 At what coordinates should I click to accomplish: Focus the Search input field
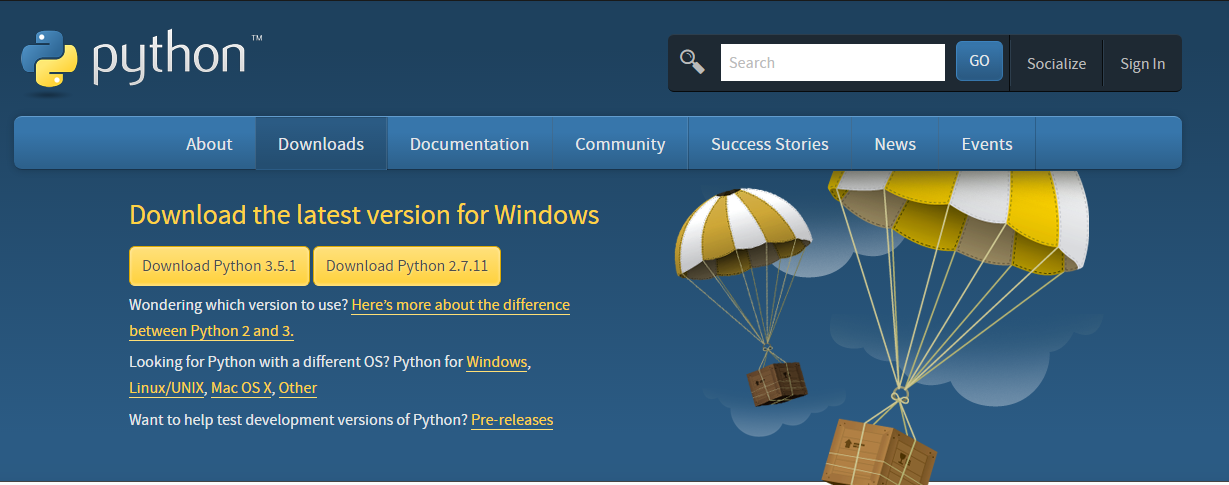[x=832, y=62]
